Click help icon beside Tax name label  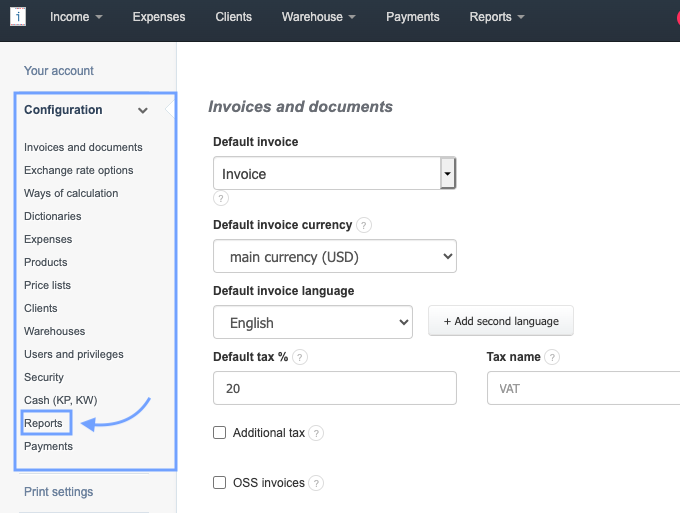(x=552, y=357)
